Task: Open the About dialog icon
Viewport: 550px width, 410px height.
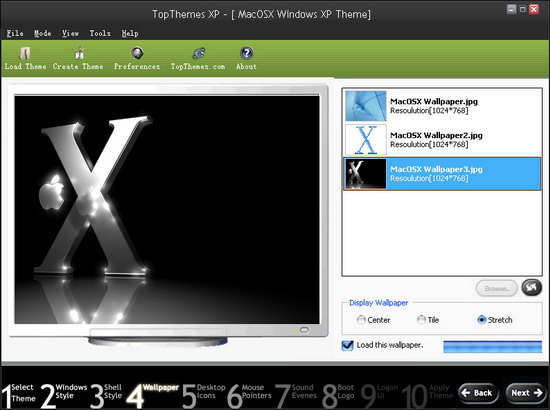Action: click(x=247, y=53)
